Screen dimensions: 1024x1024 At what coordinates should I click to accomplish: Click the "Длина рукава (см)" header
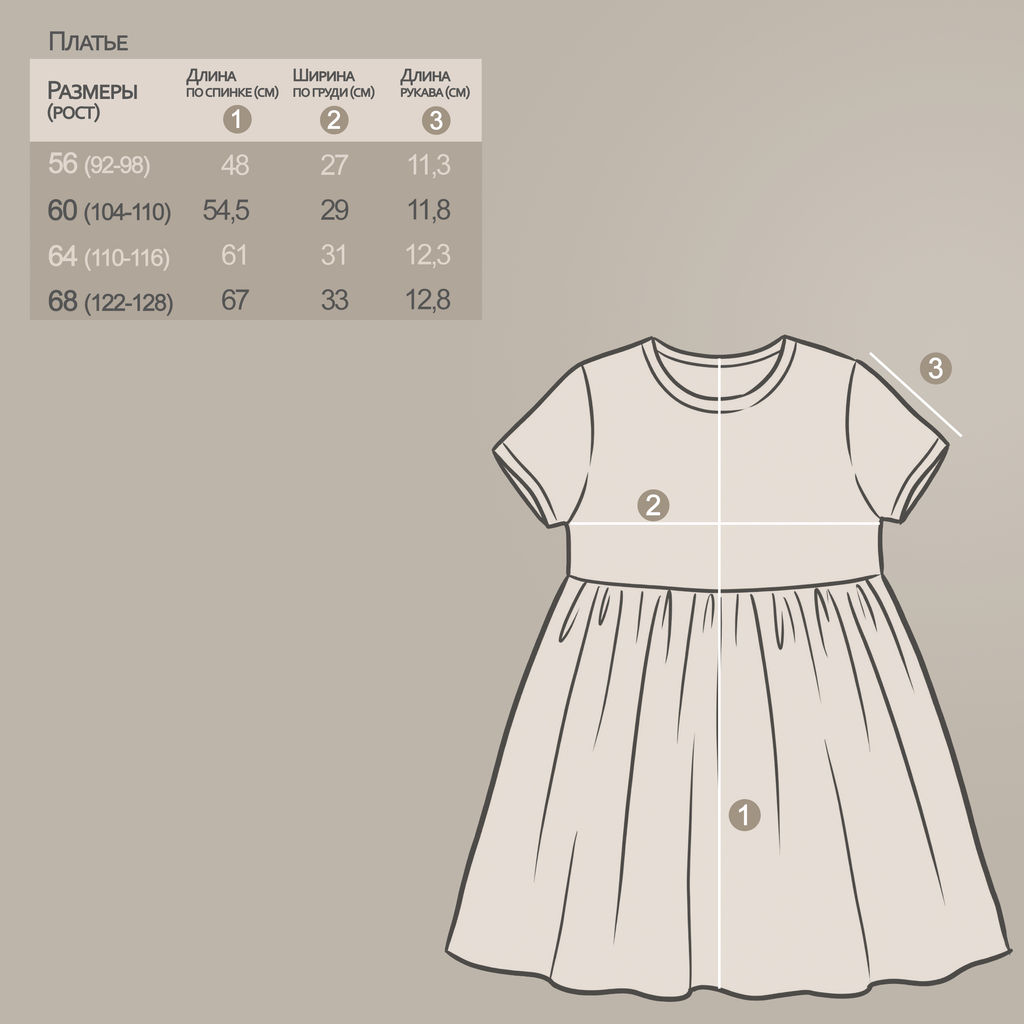[434, 84]
